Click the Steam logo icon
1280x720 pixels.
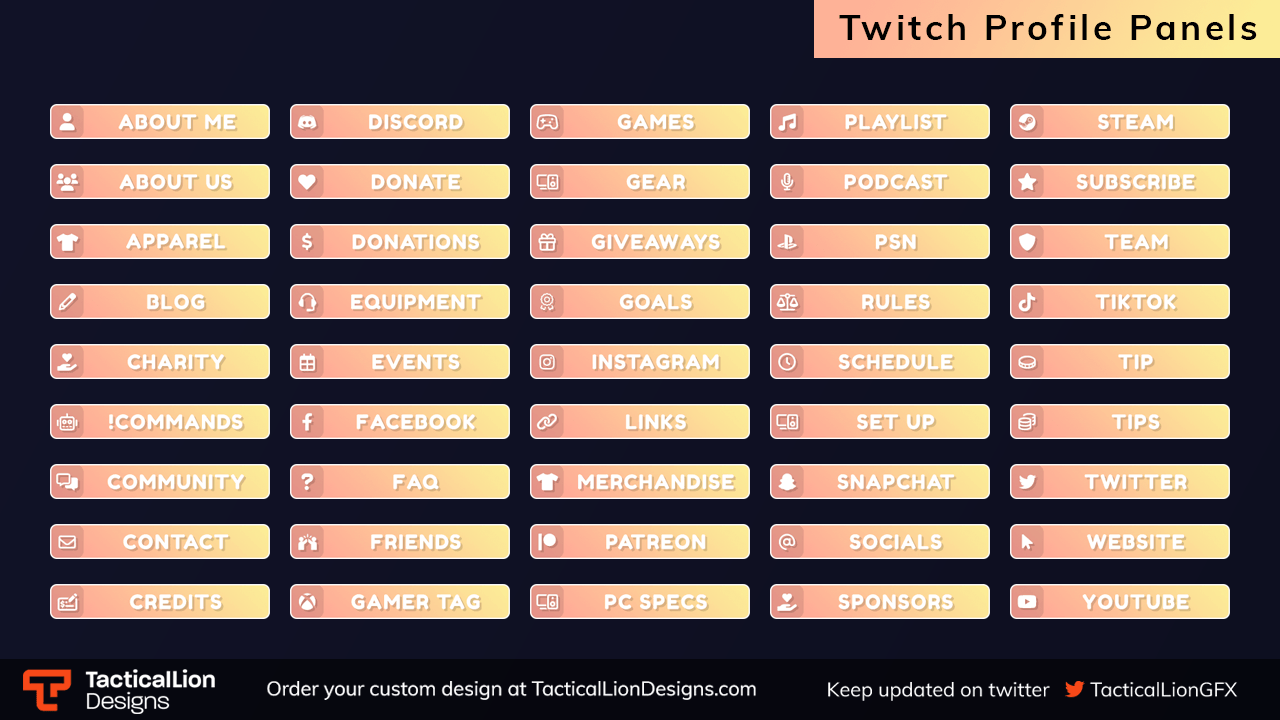tap(1027, 122)
